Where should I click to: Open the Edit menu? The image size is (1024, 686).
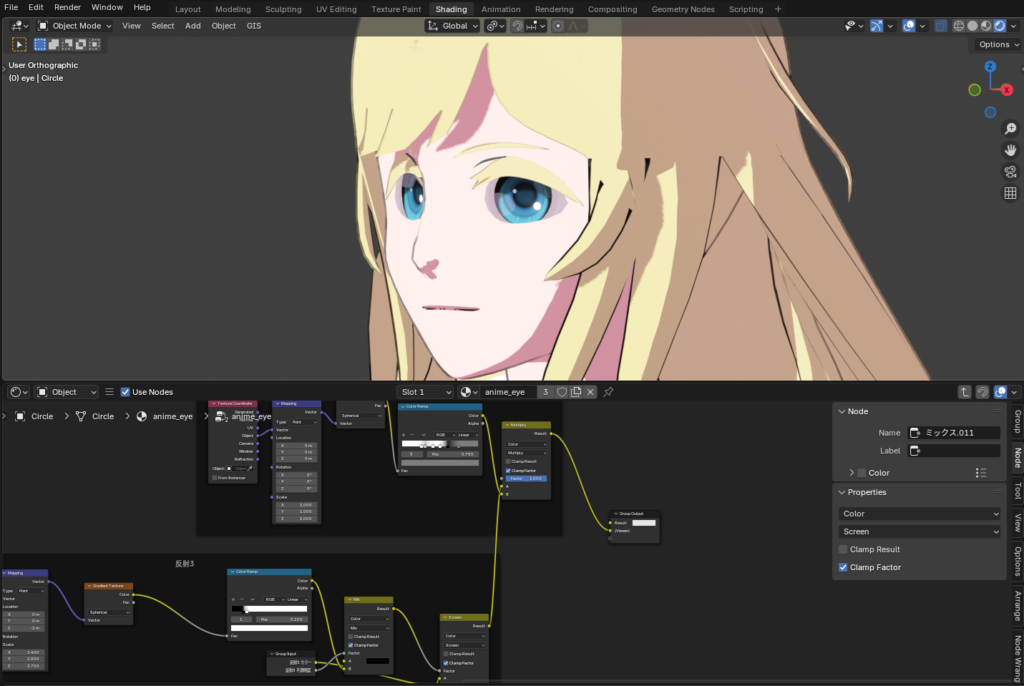pyautogui.click(x=36, y=7)
